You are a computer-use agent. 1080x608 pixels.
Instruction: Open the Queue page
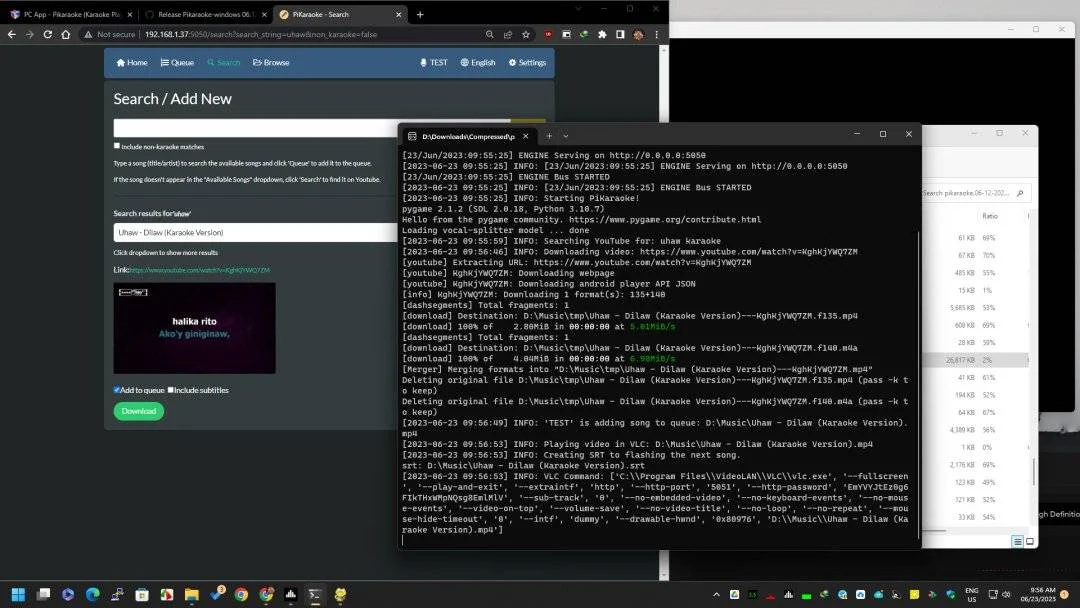pos(177,63)
